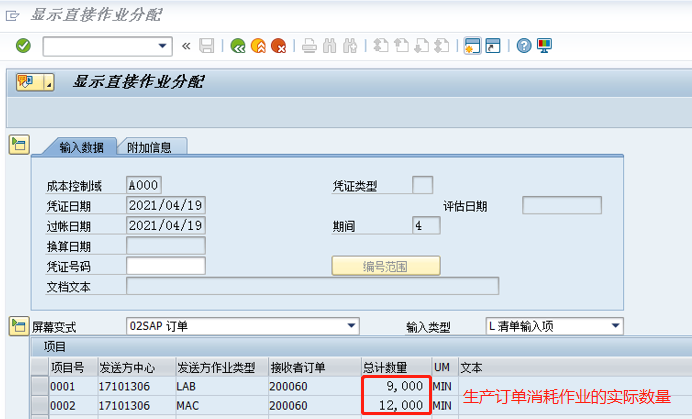Click the 12,000 quantity cell
This screenshot has height=419, width=692.
pyautogui.click(x=396, y=405)
